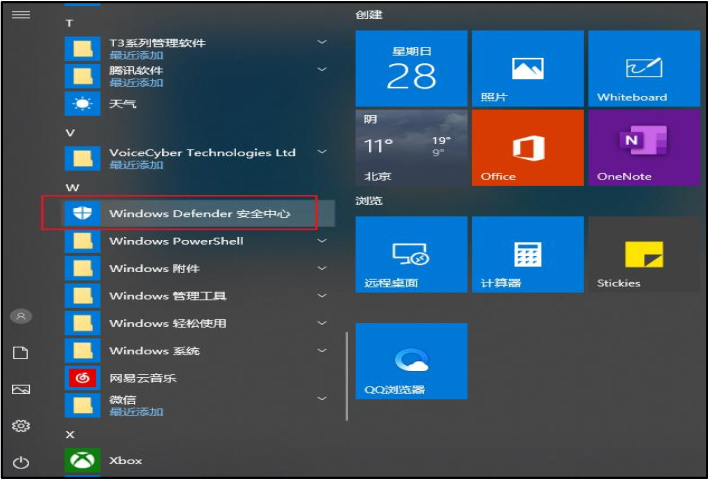Expand the 微信 folder chevron
The height and width of the screenshot is (480, 708).
(322, 399)
